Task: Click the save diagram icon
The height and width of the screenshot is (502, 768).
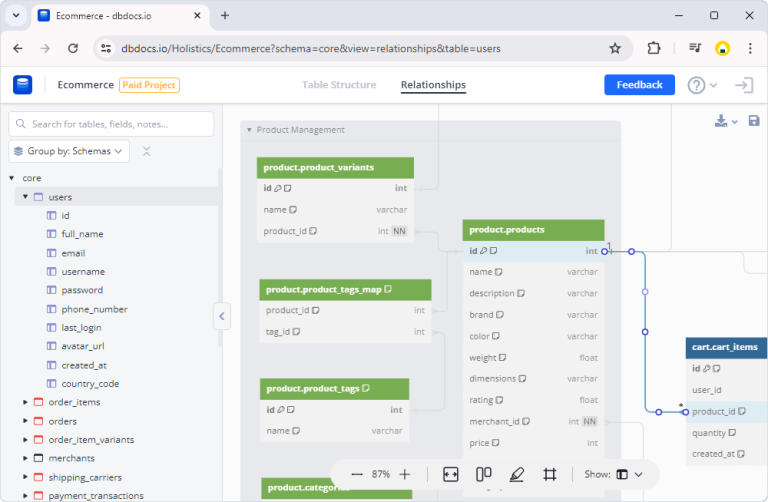Action: coord(754,120)
